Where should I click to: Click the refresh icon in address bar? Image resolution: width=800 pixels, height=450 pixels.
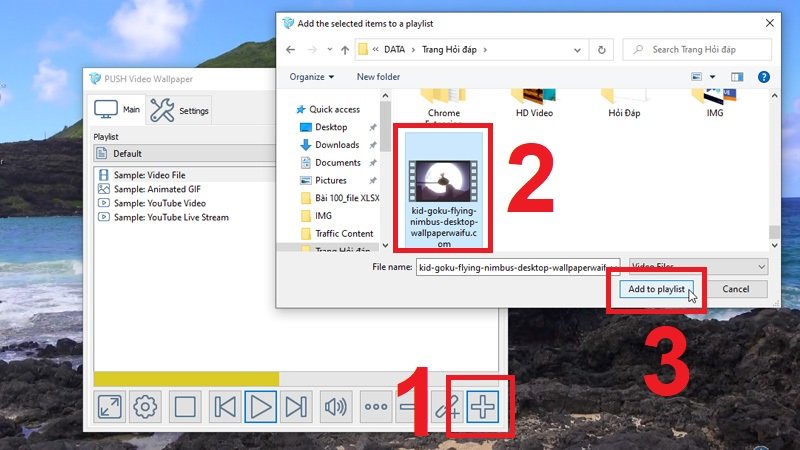(602, 49)
